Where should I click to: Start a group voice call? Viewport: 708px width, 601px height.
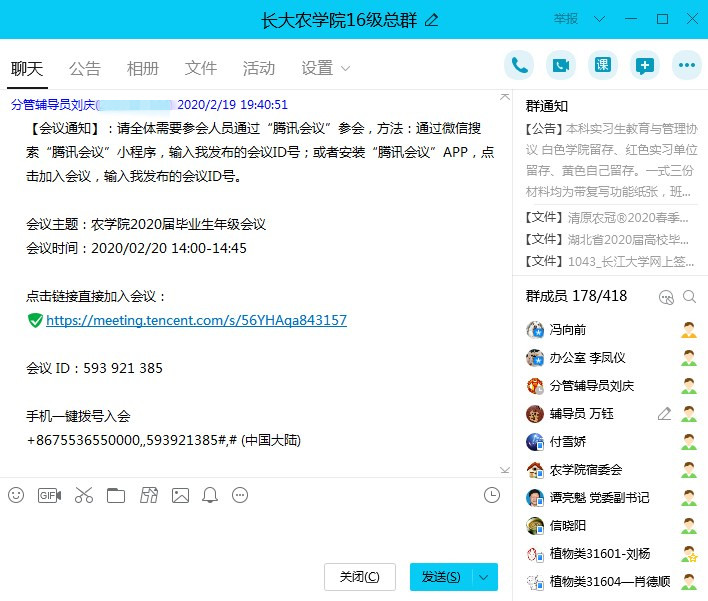[x=519, y=65]
